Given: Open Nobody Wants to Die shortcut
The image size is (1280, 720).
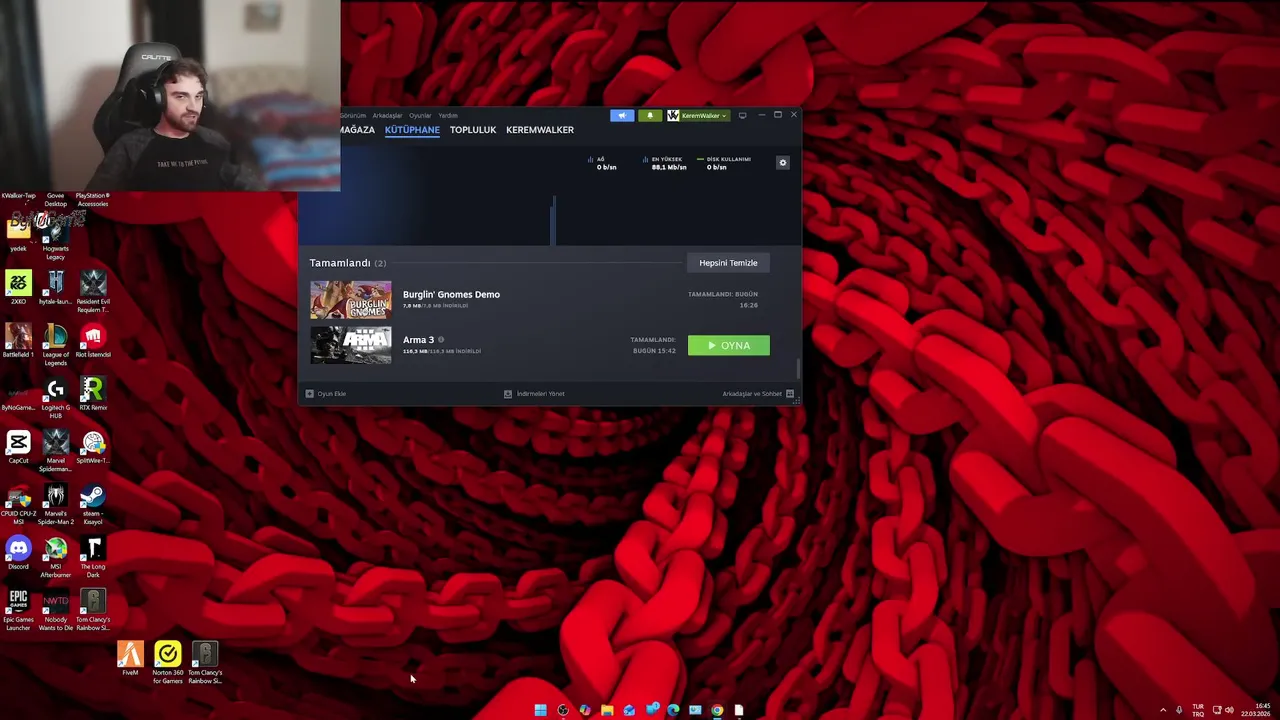Looking at the screenshot, I should pyautogui.click(x=56, y=610).
